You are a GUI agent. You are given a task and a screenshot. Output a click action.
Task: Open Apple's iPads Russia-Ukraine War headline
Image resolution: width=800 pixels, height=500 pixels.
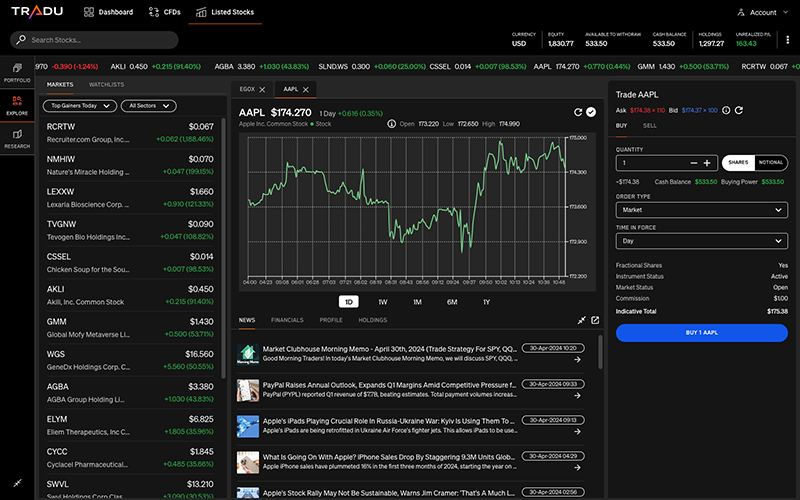(x=388, y=421)
